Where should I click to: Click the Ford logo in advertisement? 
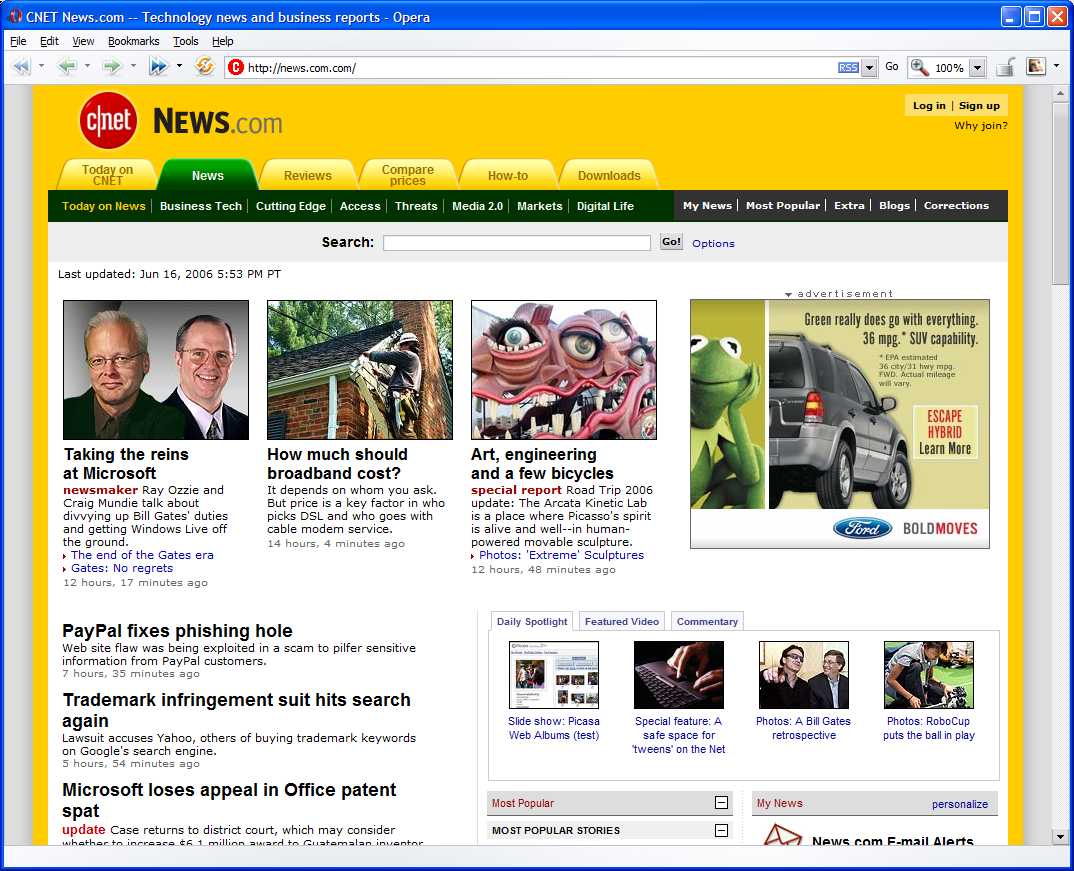pos(862,528)
